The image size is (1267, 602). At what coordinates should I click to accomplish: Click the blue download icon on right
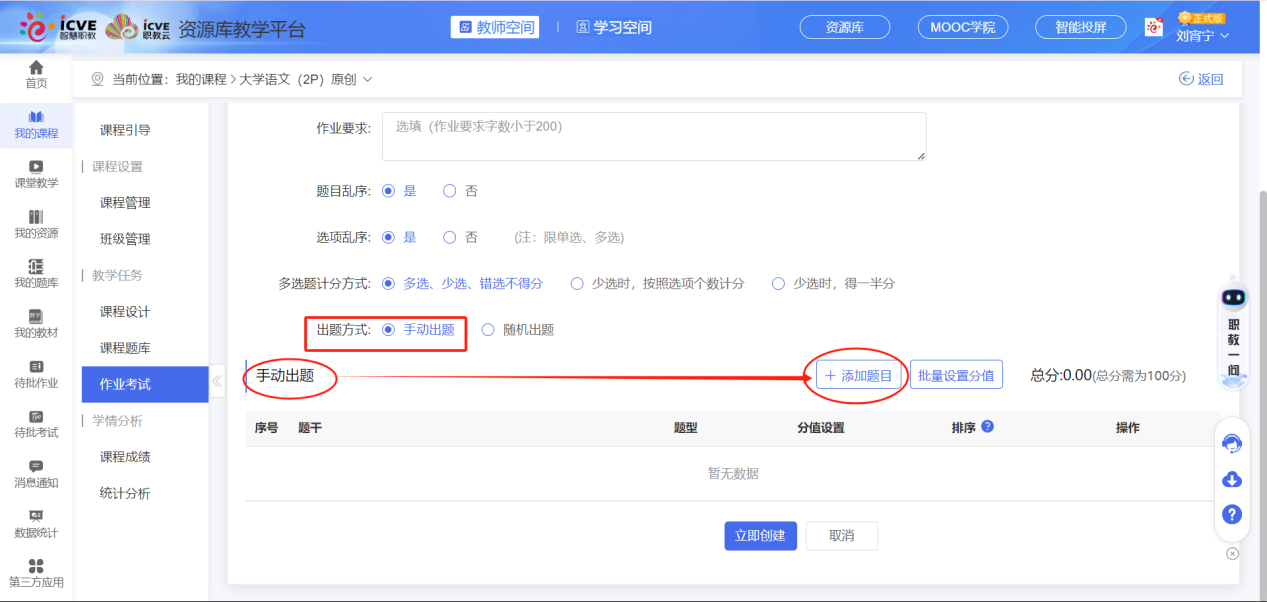point(1232,480)
